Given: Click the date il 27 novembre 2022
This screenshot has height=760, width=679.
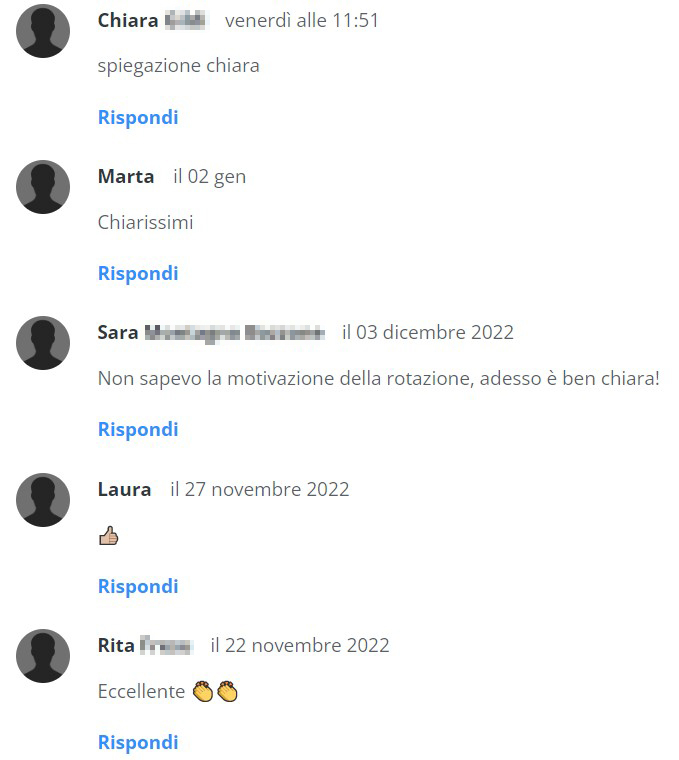Looking at the screenshot, I should (260, 489).
